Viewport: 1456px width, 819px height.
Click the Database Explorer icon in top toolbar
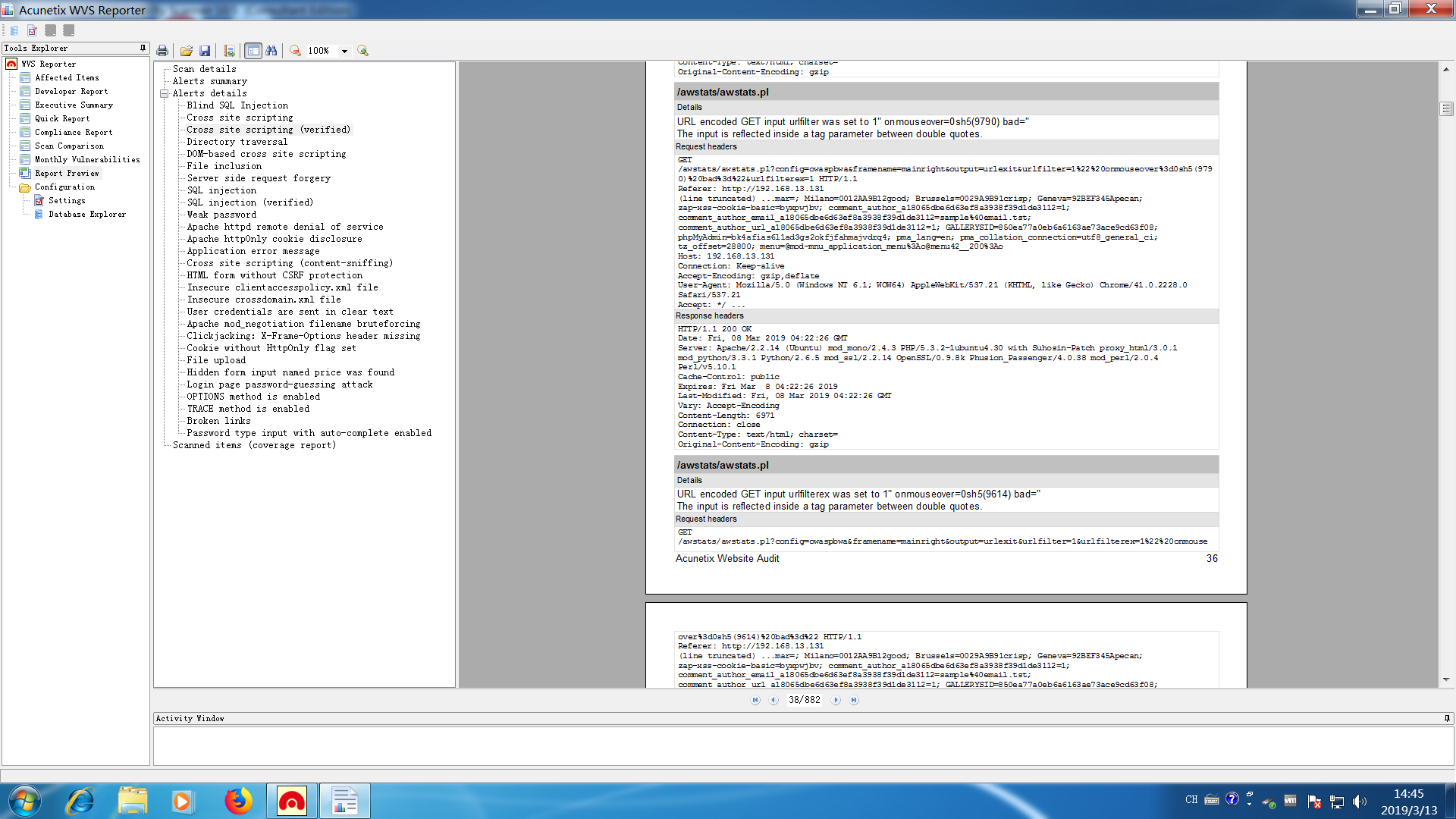[x=14, y=30]
